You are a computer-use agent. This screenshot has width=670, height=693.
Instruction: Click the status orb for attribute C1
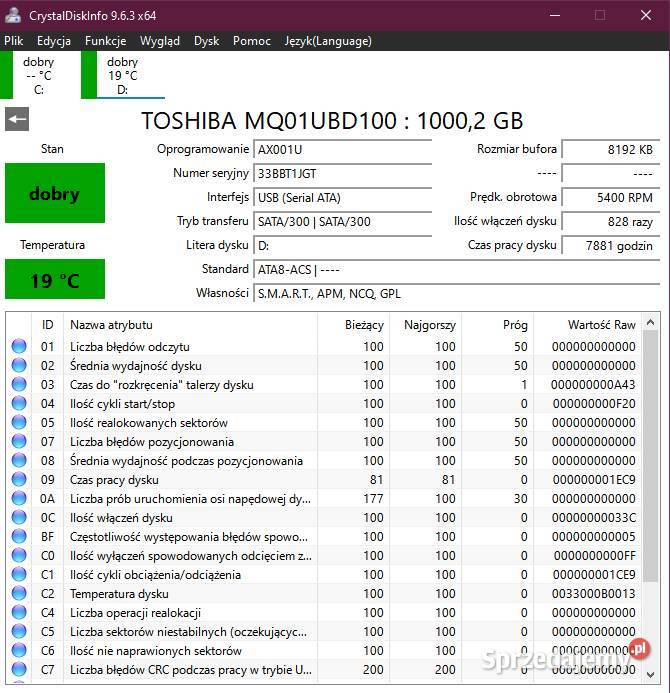[x=19, y=574]
